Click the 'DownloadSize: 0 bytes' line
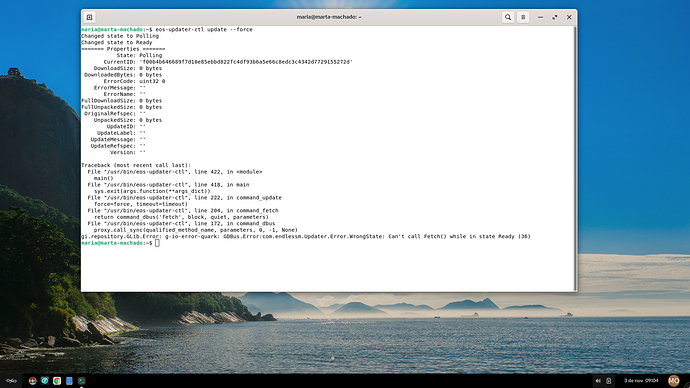This screenshot has height=388, width=690. tap(128, 68)
